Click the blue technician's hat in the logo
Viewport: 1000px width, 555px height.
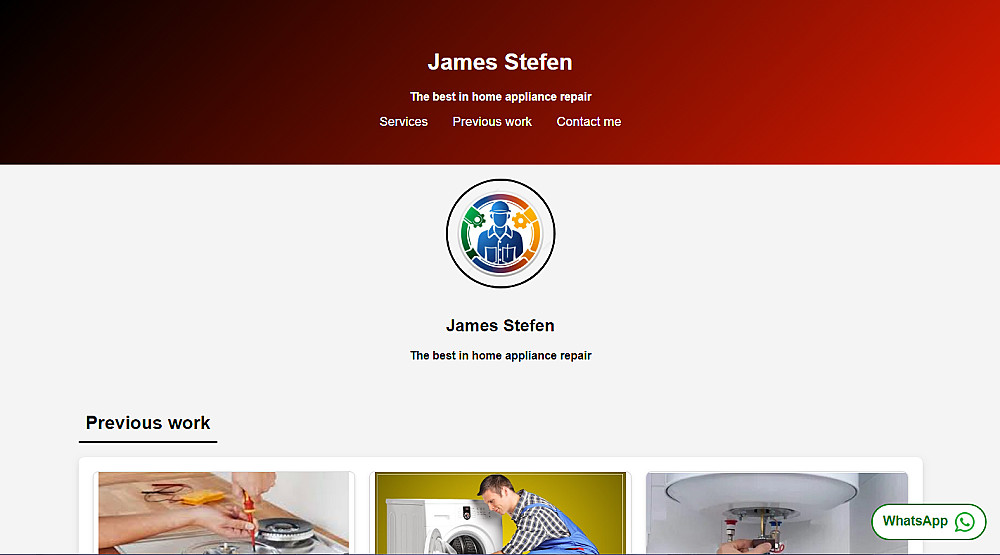click(x=500, y=208)
